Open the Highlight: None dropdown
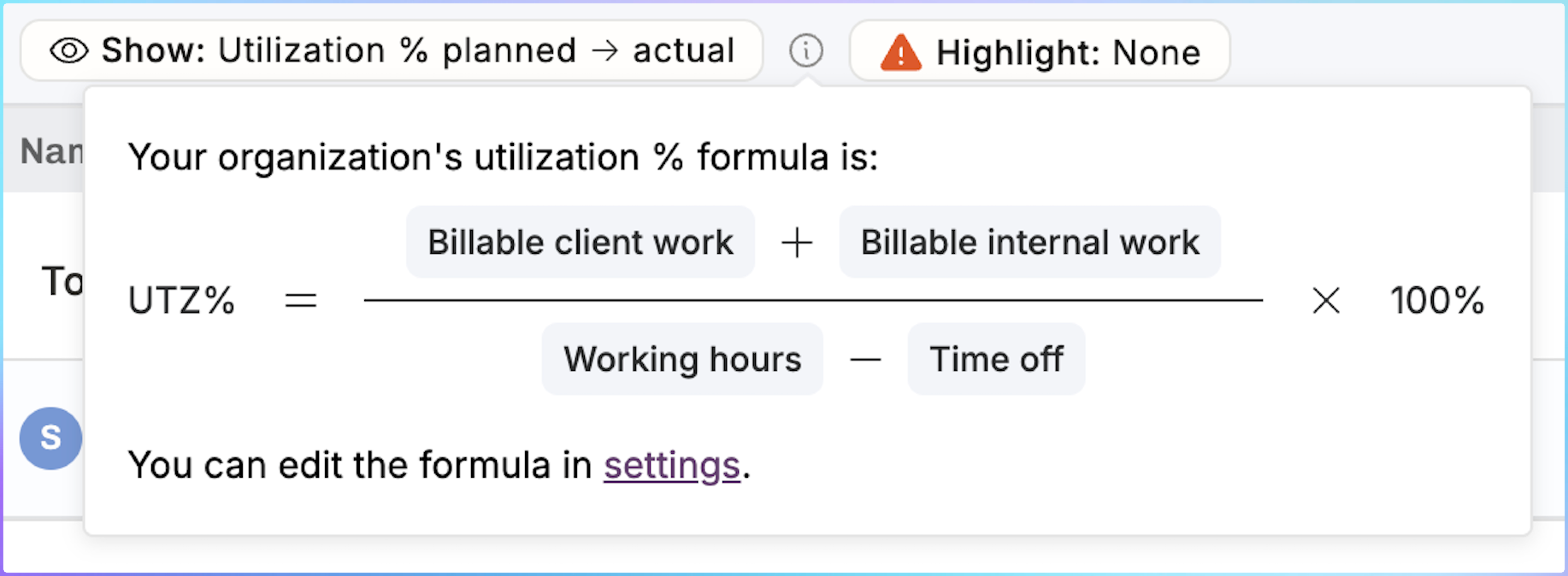1568x576 pixels. pos(1039,52)
